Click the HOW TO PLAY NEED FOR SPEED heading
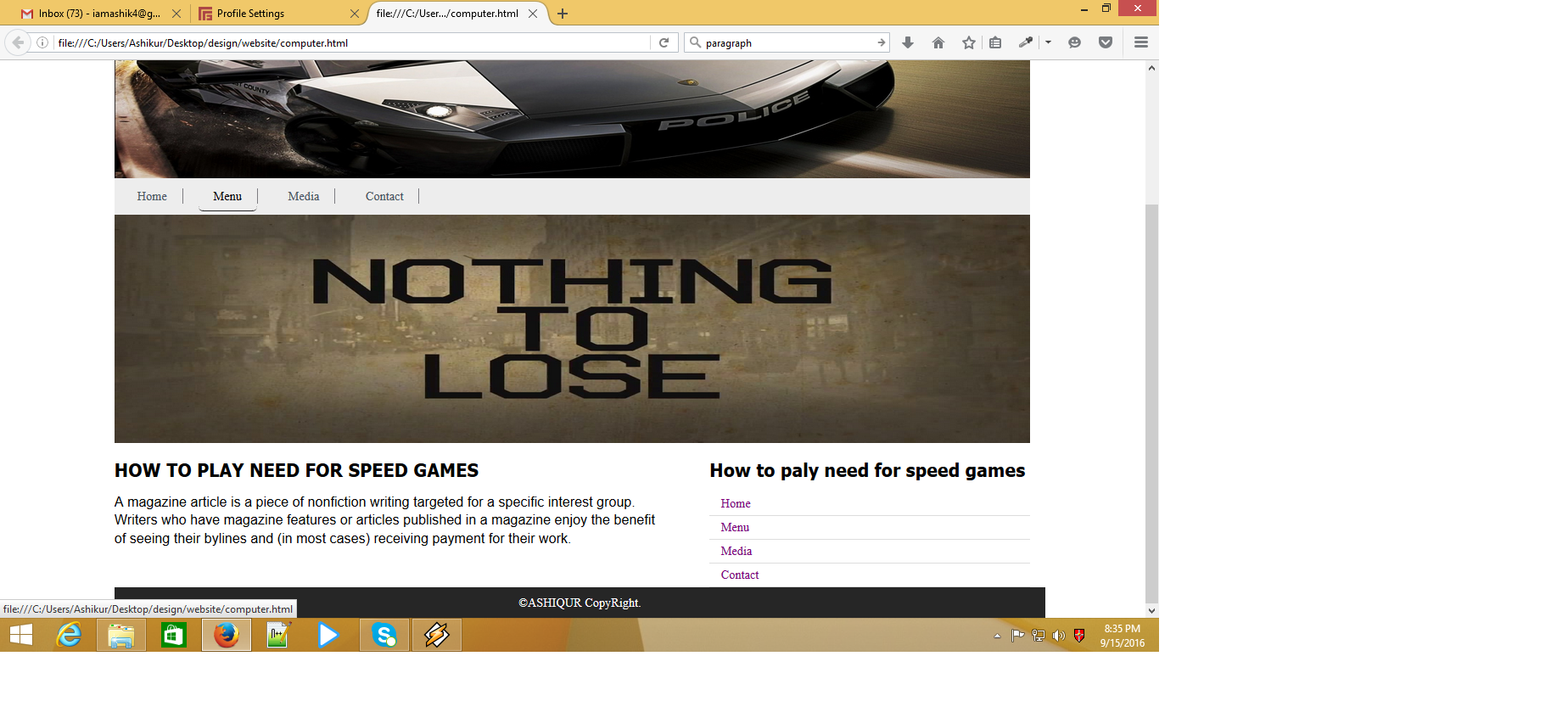 pos(297,471)
